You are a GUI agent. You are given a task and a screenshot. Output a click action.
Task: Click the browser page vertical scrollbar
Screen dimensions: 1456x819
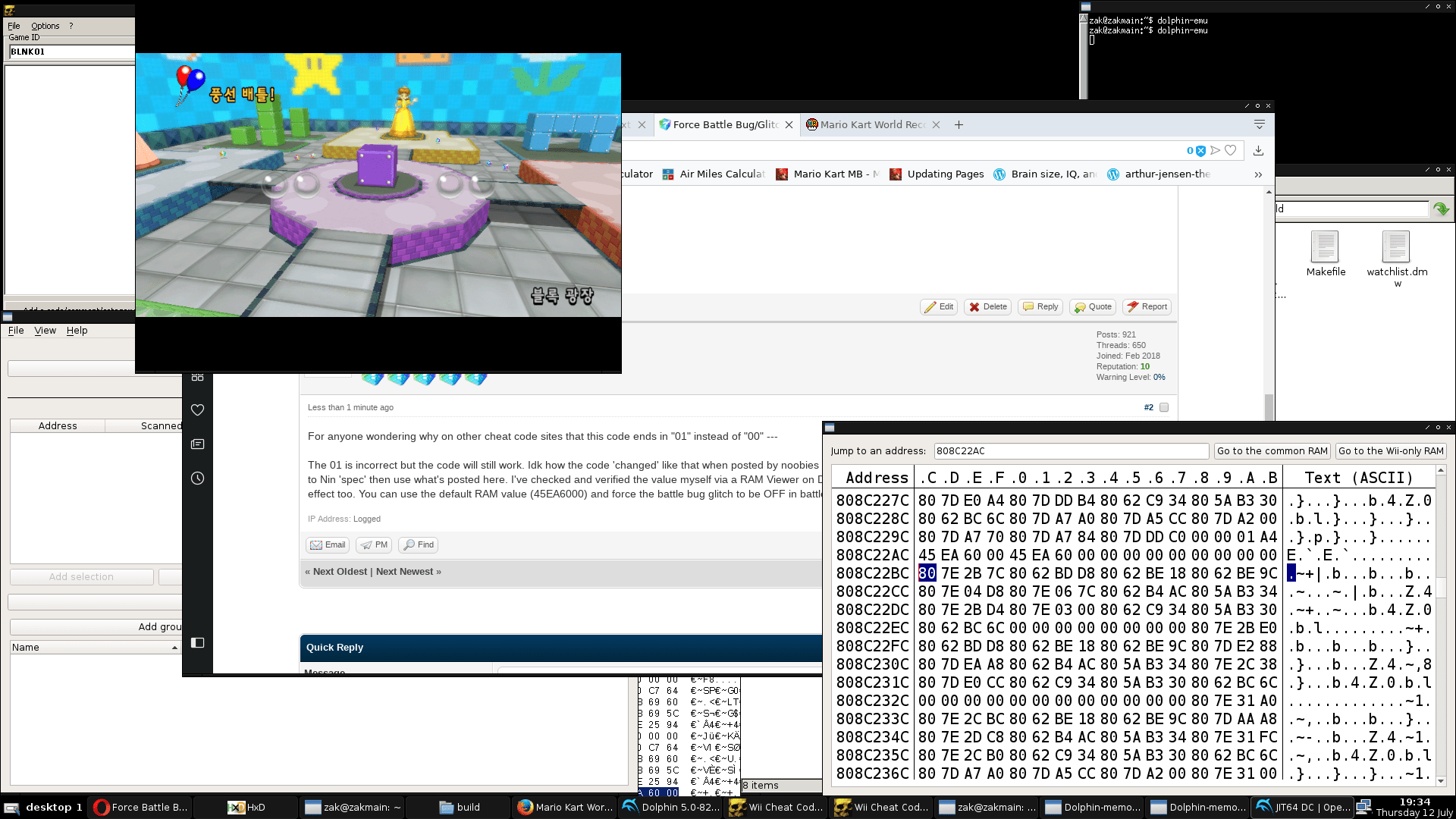click(x=1269, y=406)
